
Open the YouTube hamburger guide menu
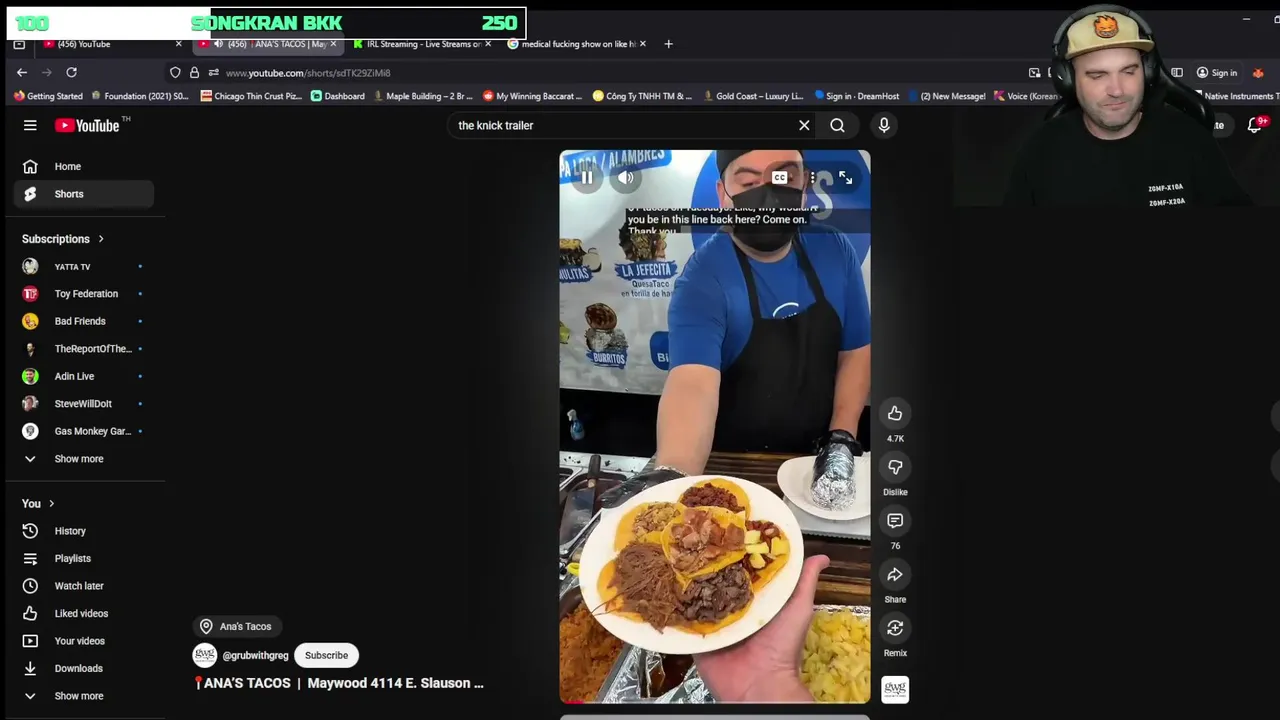coord(30,125)
